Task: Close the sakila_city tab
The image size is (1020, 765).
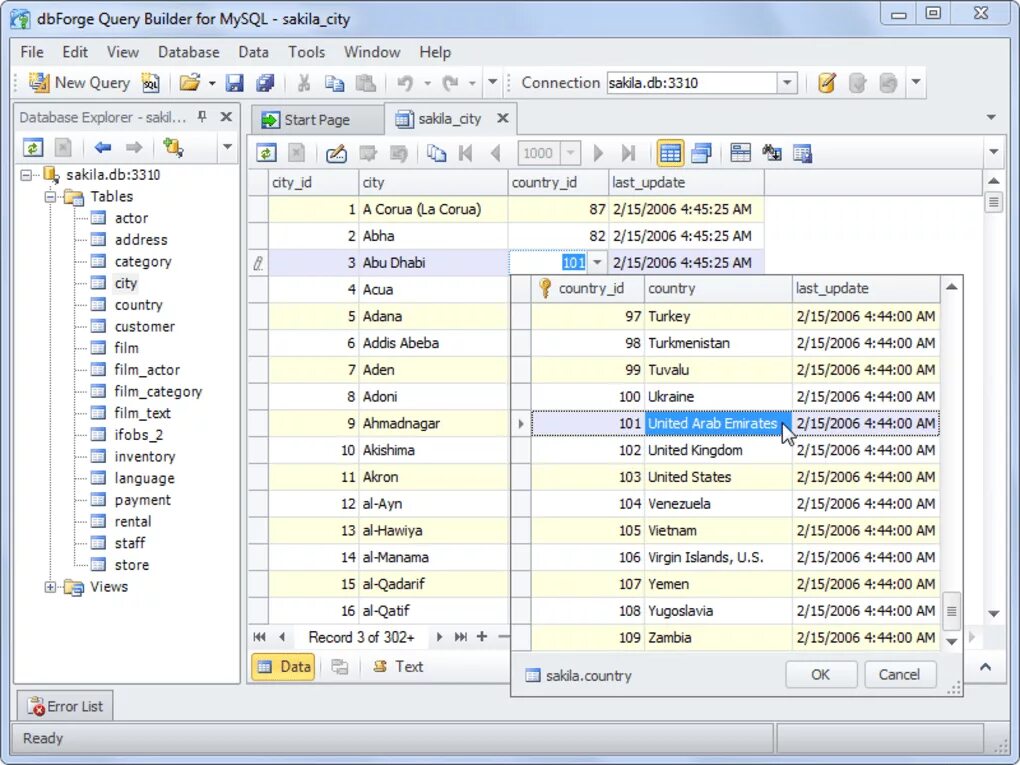Action: tap(502, 118)
